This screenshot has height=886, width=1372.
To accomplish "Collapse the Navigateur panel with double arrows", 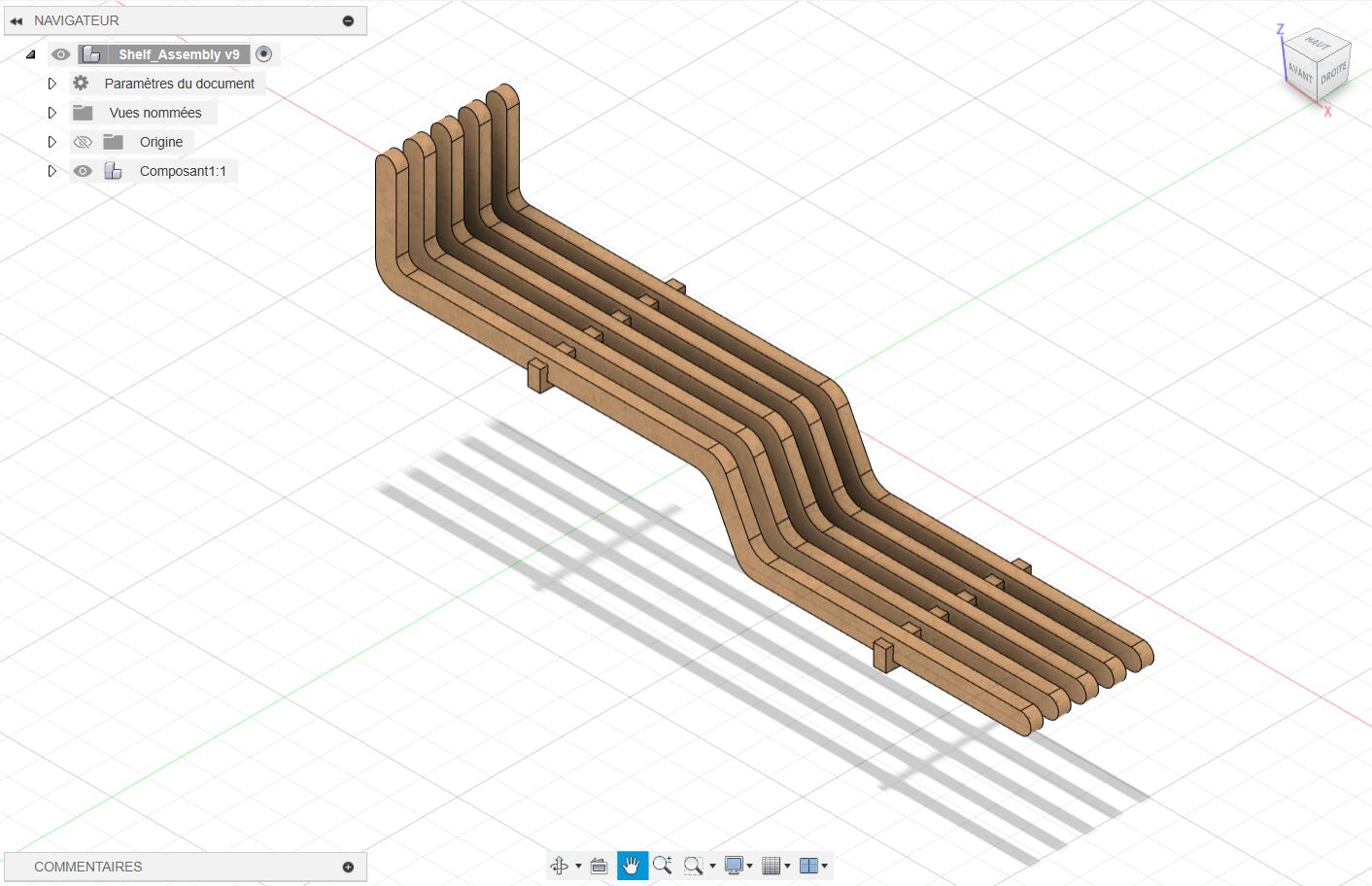I will pyautogui.click(x=16, y=20).
